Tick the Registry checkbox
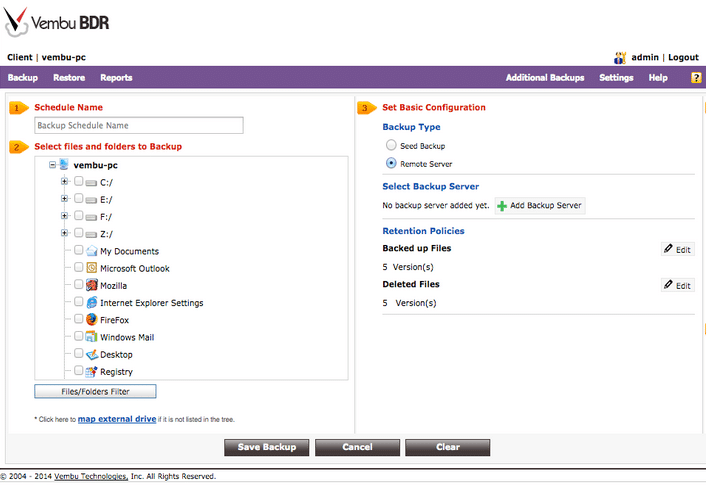709x488 pixels. [79, 370]
